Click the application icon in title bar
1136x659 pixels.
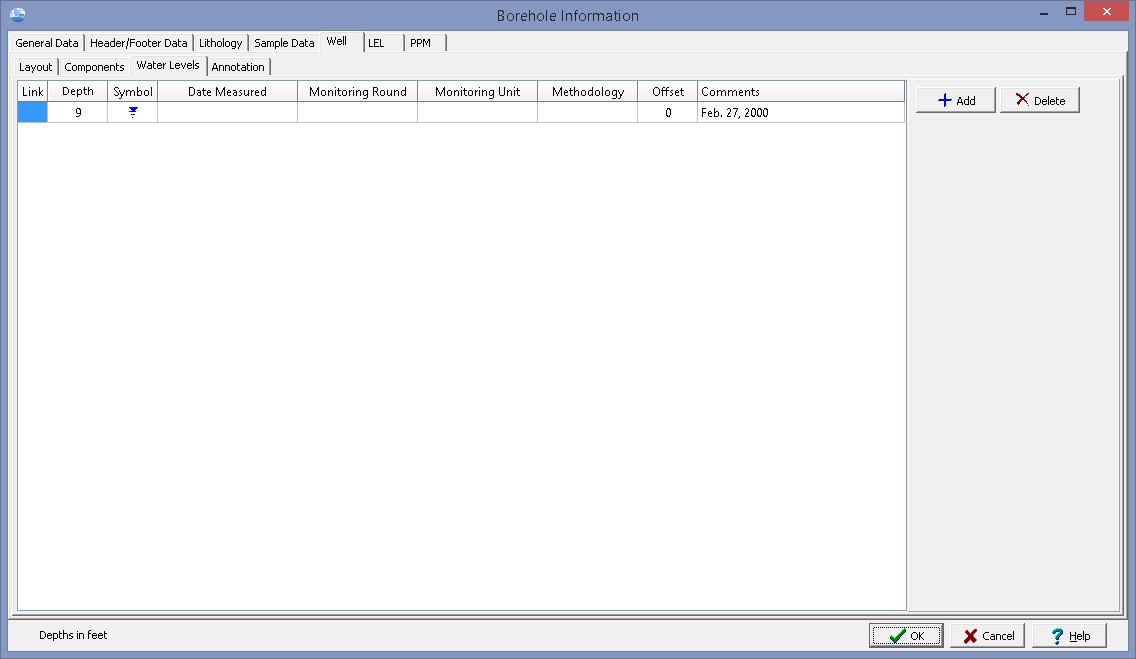[17, 15]
